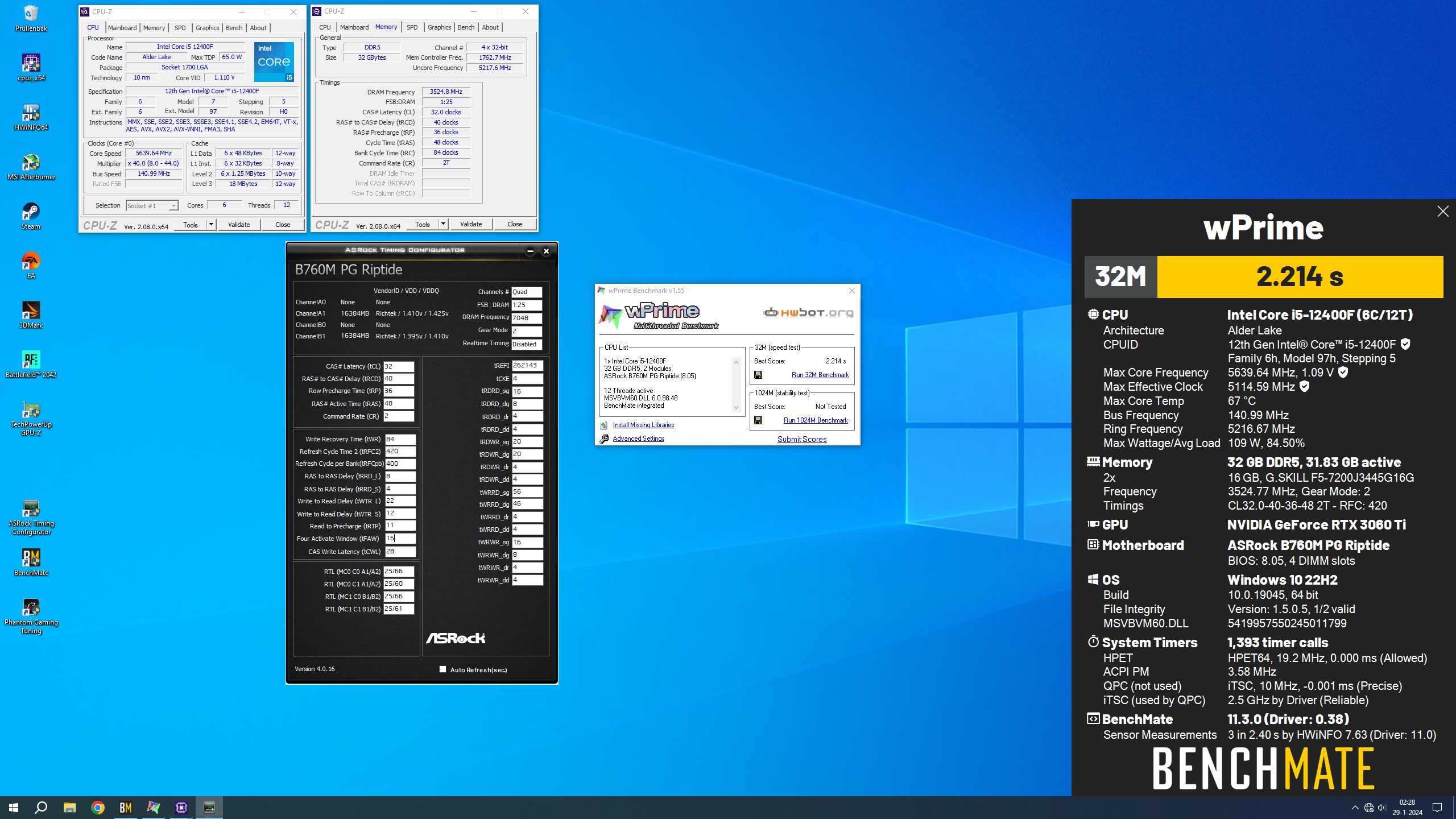Open the Memory tab in left CPU-Z
This screenshot has width=1456, height=819.
coord(154,27)
